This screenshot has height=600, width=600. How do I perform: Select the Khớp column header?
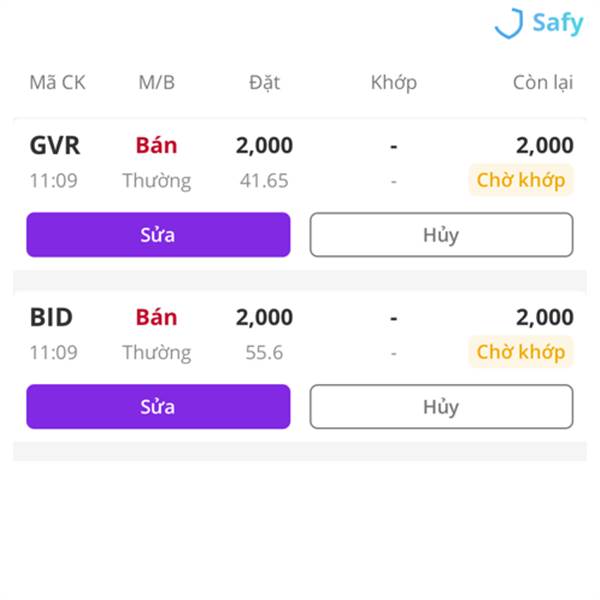pos(394,83)
